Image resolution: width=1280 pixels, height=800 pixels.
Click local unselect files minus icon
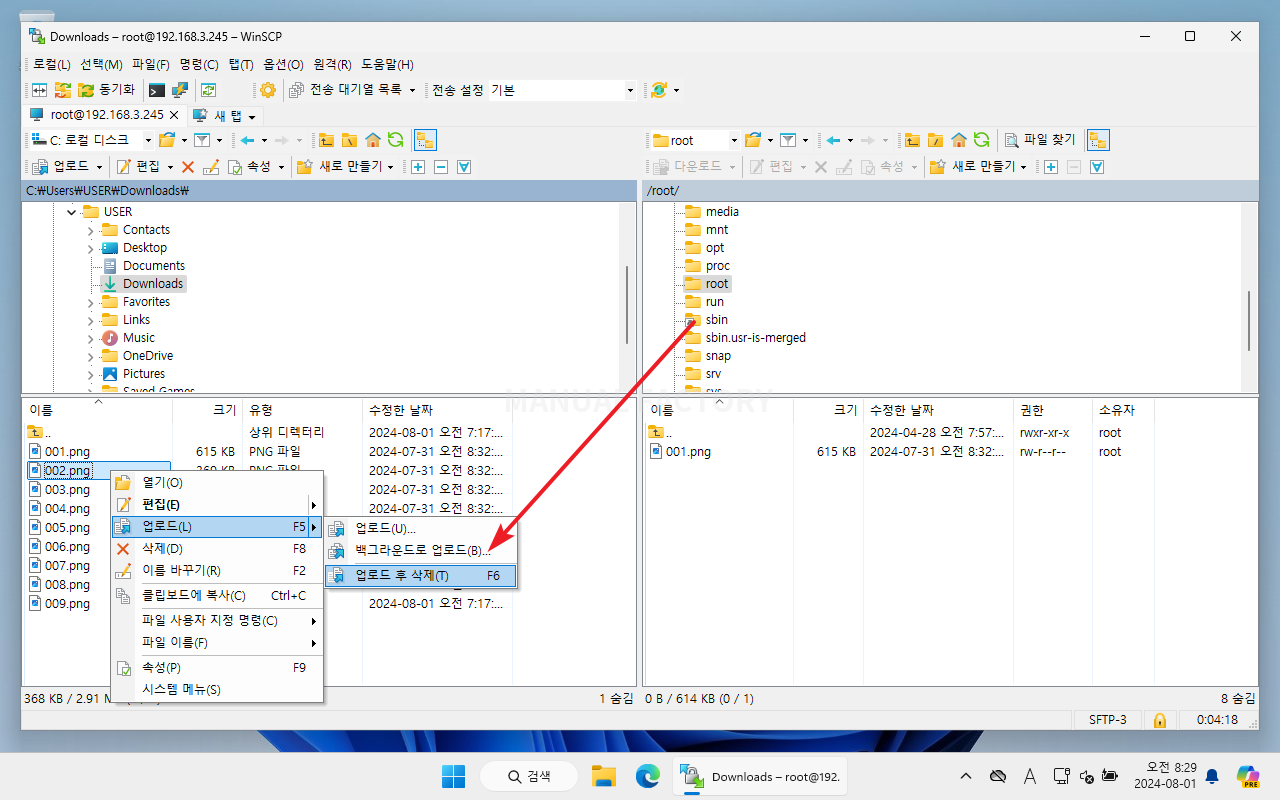coord(441,166)
